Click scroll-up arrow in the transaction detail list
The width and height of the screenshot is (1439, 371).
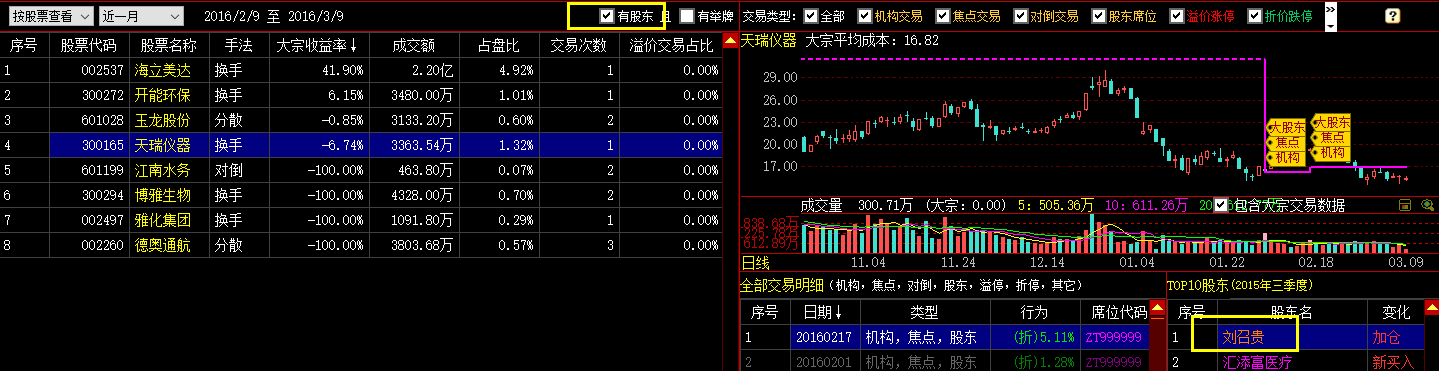tap(1158, 309)
